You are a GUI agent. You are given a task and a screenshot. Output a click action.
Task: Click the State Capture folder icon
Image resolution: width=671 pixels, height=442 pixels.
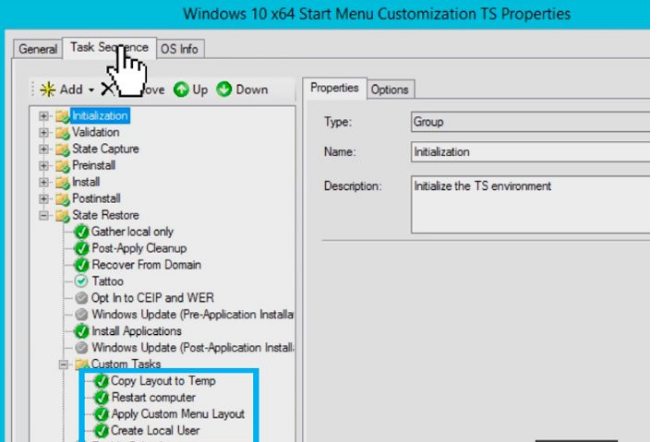point(62,149)
